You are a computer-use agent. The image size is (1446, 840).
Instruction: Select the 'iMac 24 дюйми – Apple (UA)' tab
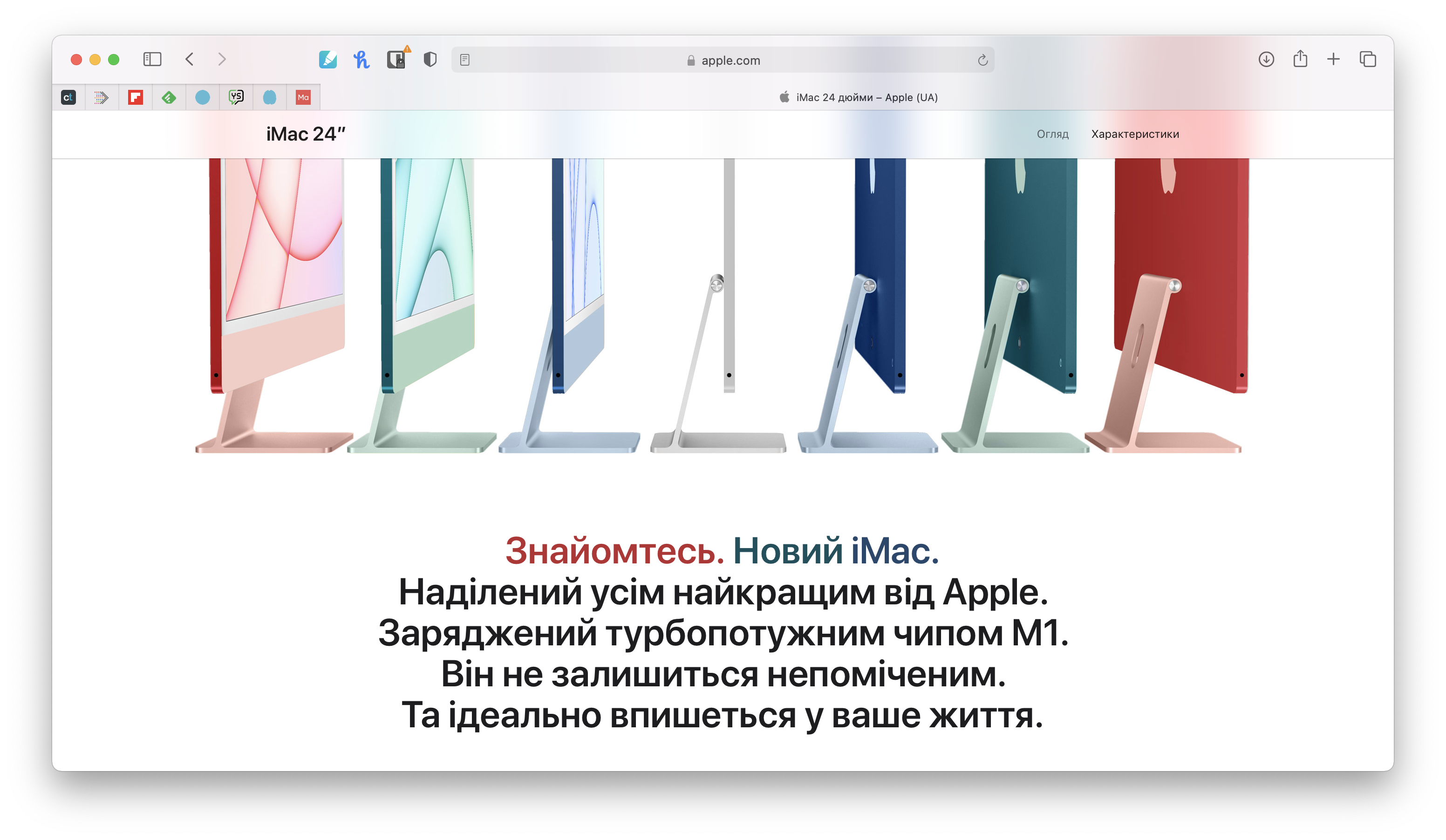[x=857, y=97]
